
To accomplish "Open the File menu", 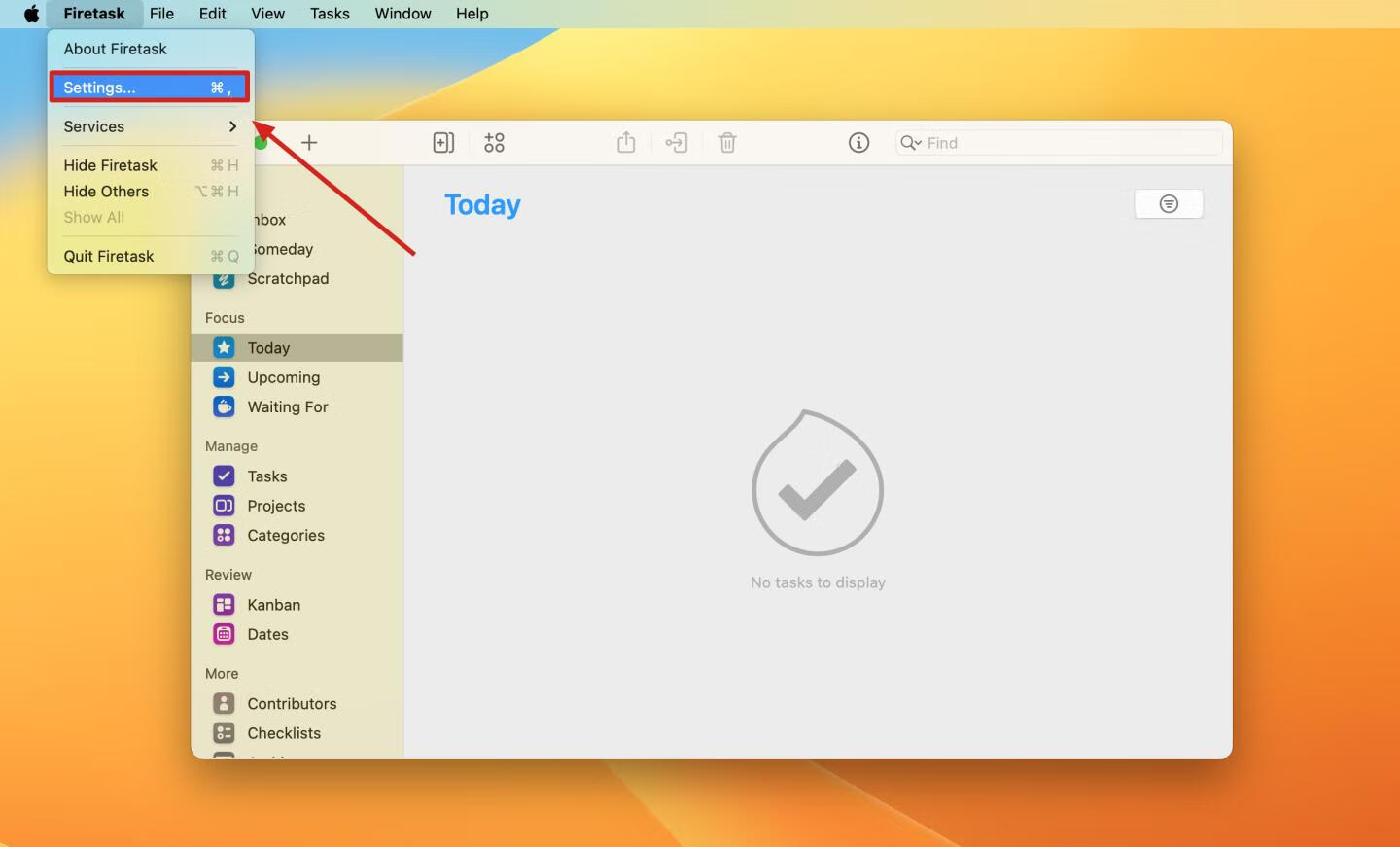I will [x=161, y=14].
